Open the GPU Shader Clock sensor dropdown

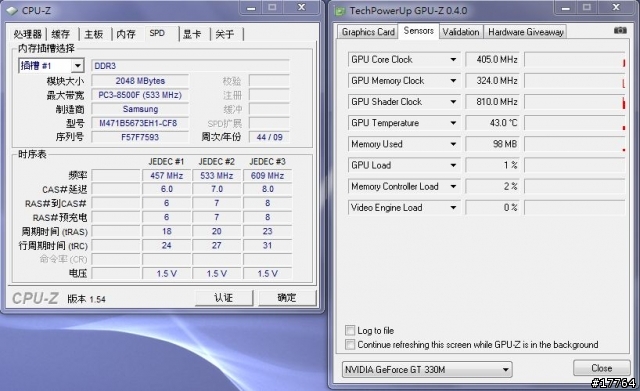453,102
